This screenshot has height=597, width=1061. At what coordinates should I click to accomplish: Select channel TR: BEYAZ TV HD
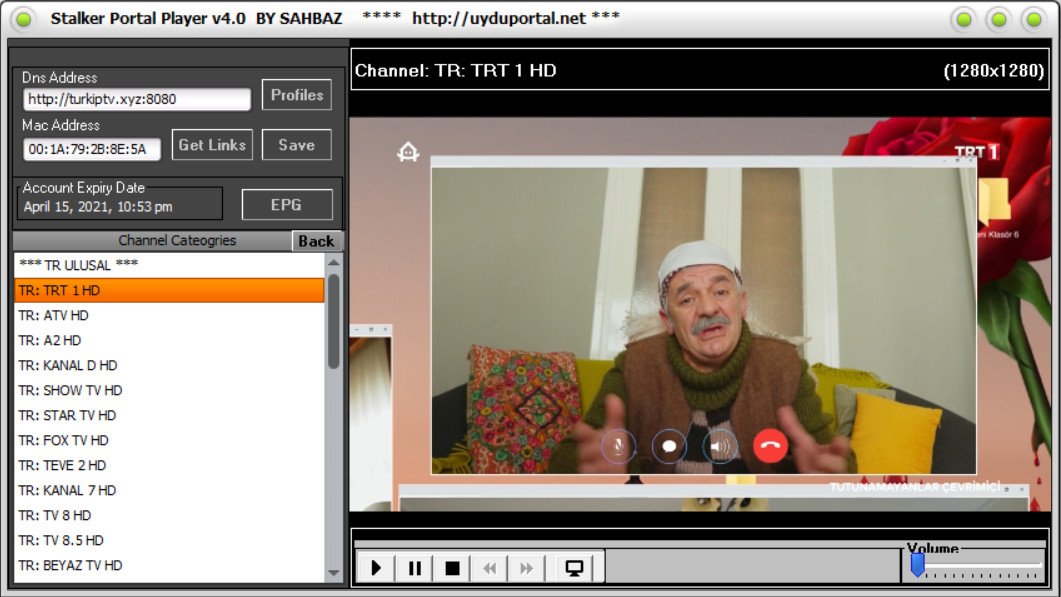click(169, 566)
